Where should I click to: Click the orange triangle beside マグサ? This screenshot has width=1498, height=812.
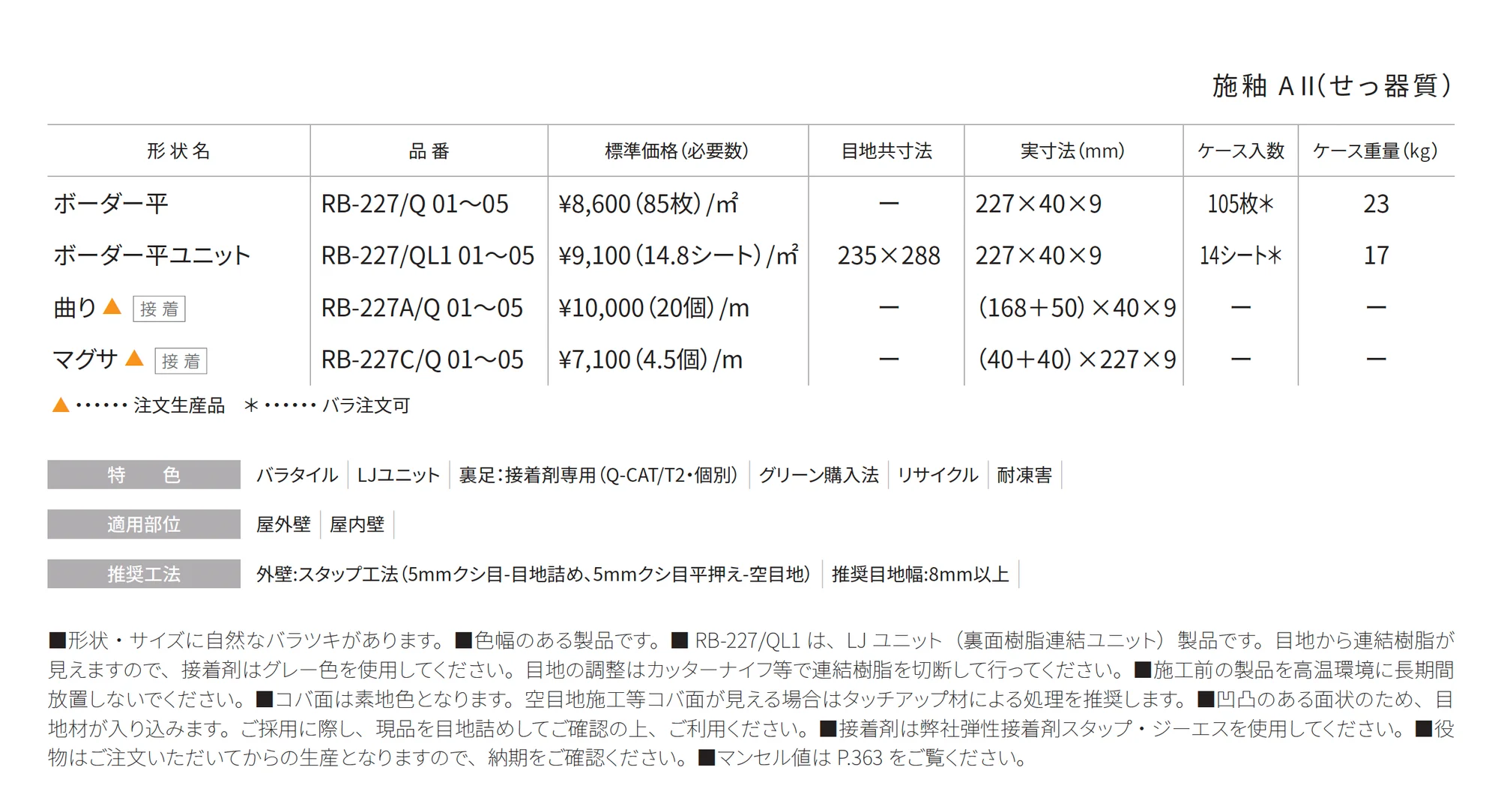click(134, 358)
